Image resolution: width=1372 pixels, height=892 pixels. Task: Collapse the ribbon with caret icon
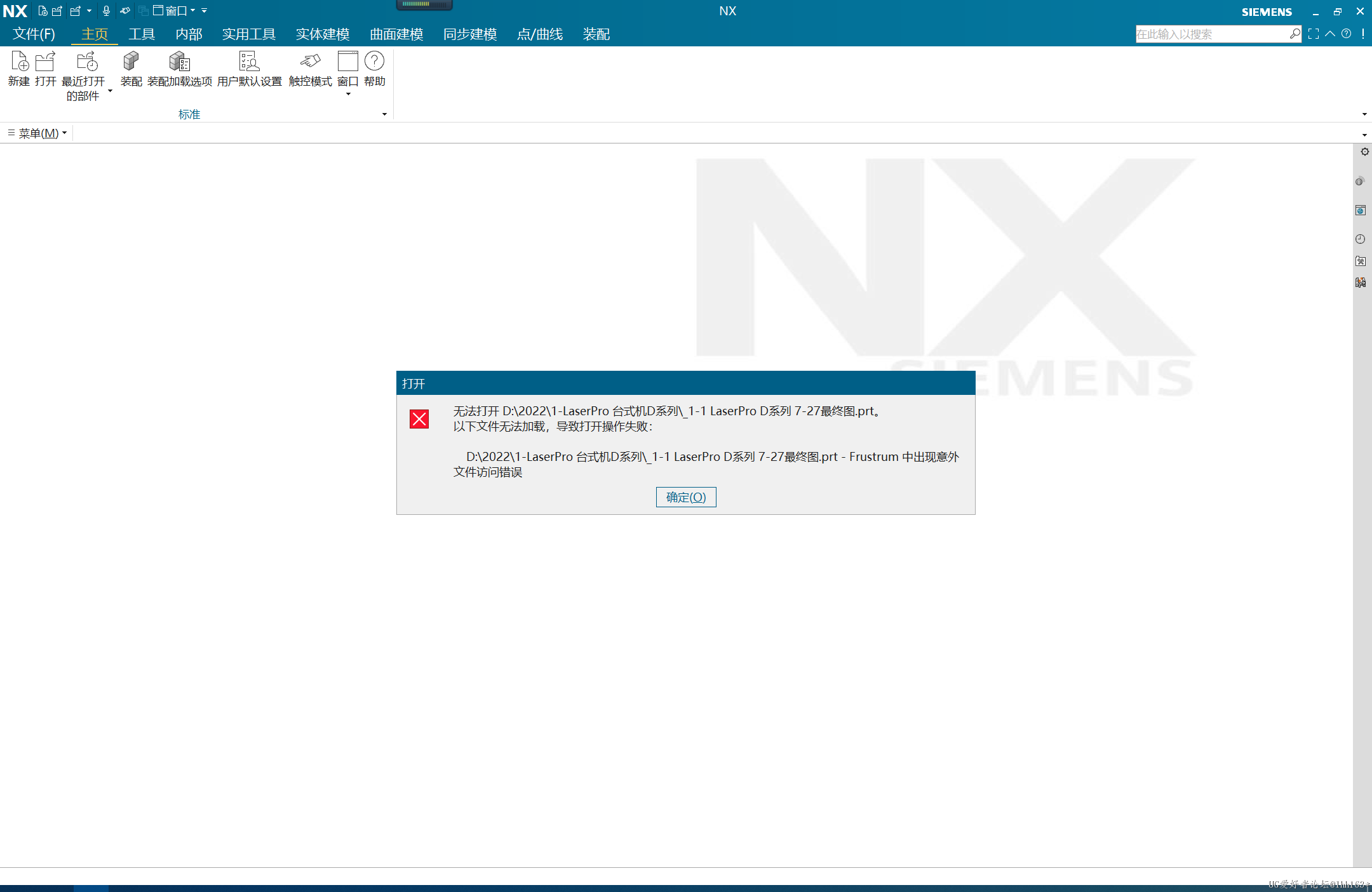click(x=1330, y=34)
